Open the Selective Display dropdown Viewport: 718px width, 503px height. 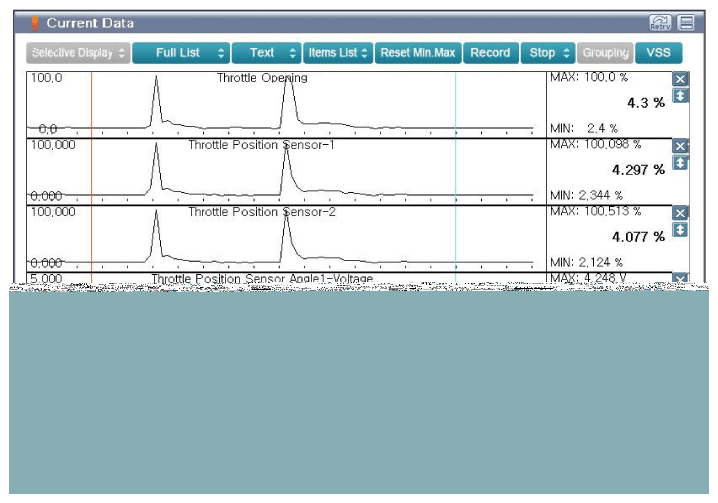click(78, 53)
